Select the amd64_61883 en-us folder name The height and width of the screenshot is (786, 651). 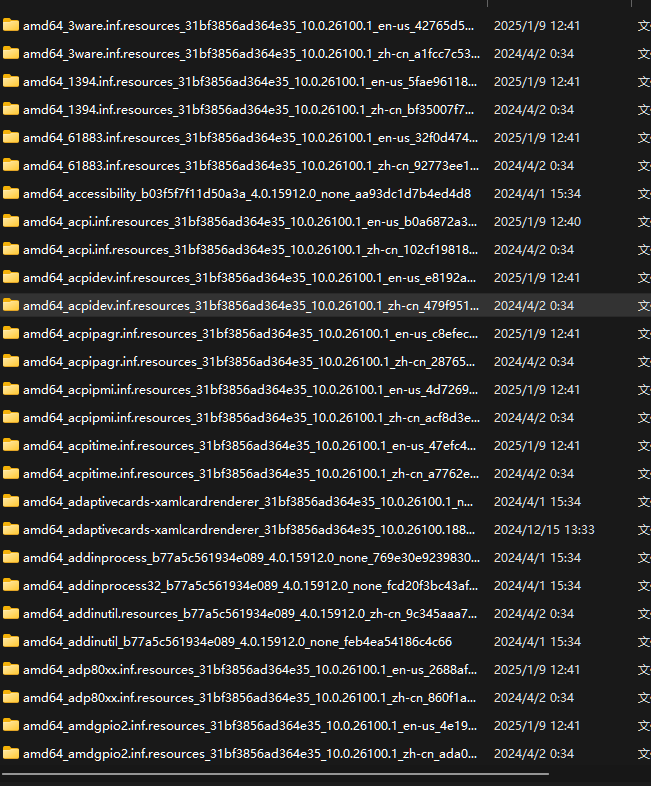tap(250, 137)
